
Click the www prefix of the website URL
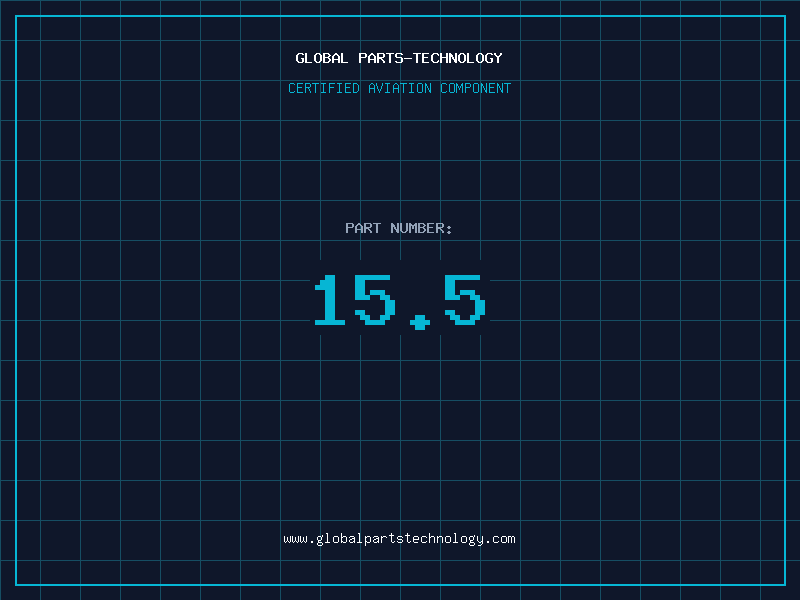tap(295, 539)
